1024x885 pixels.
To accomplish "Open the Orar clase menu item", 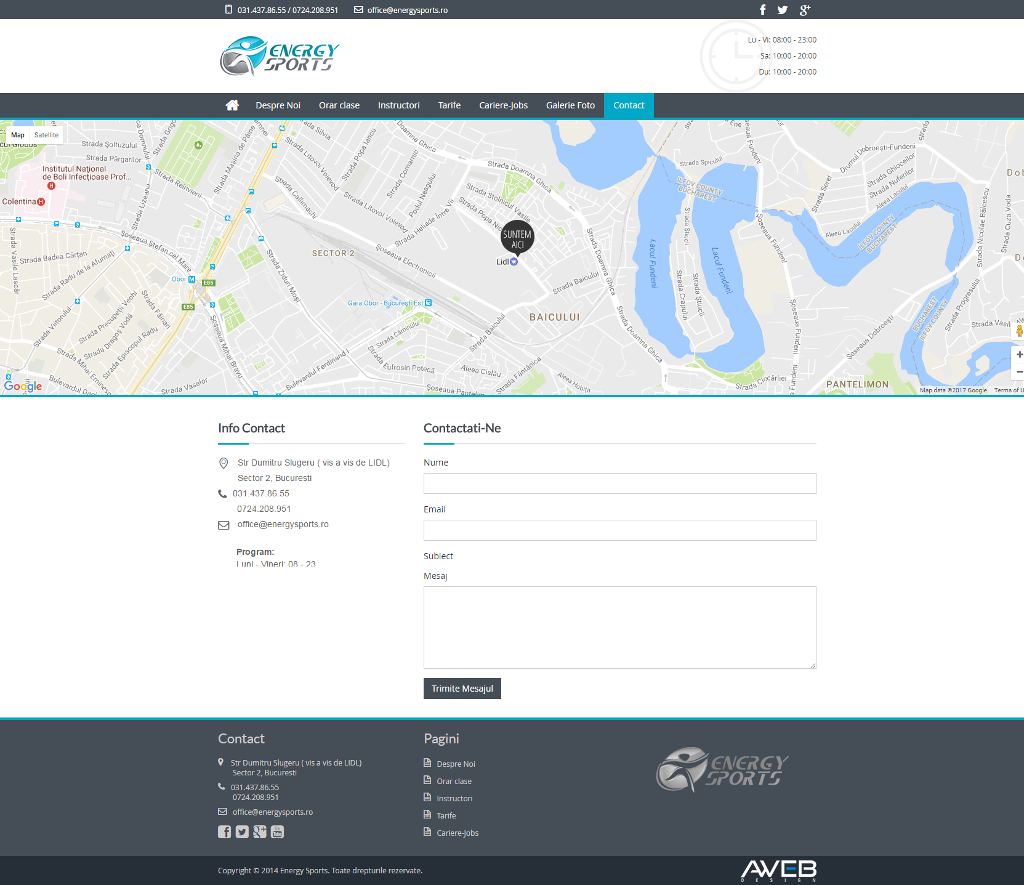I will 339,105.
